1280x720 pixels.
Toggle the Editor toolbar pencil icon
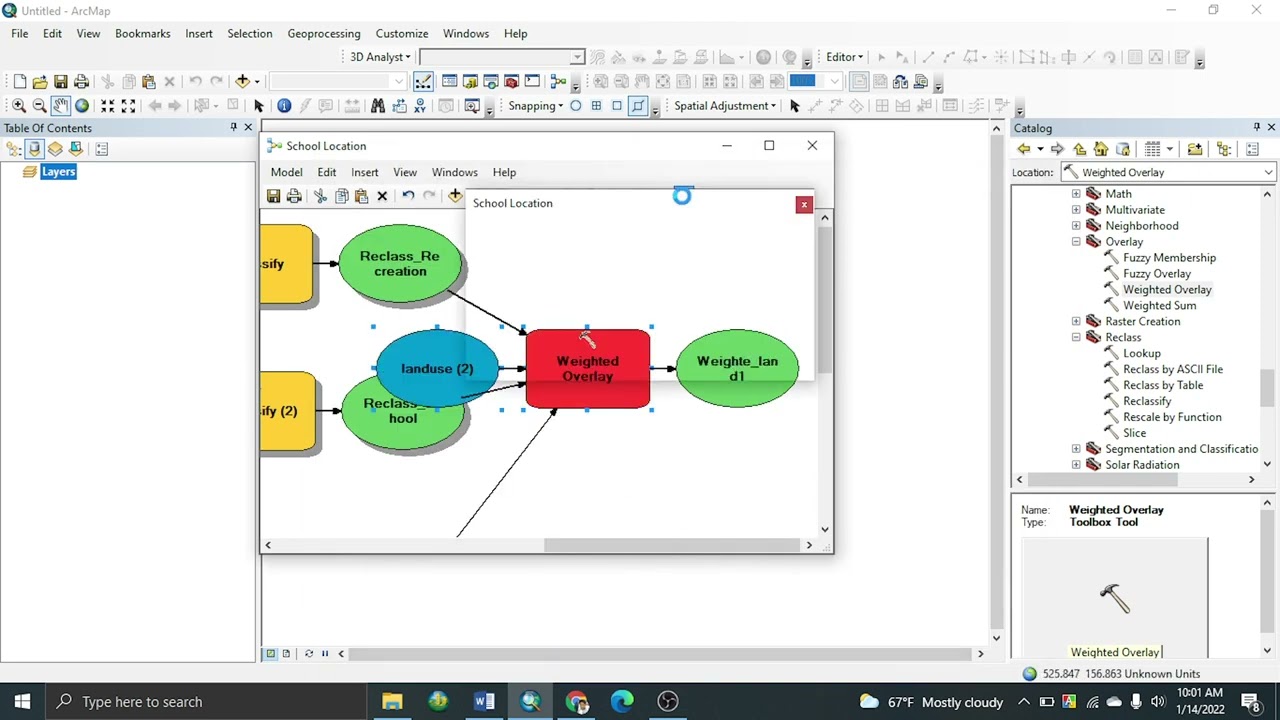coord(423,81)
